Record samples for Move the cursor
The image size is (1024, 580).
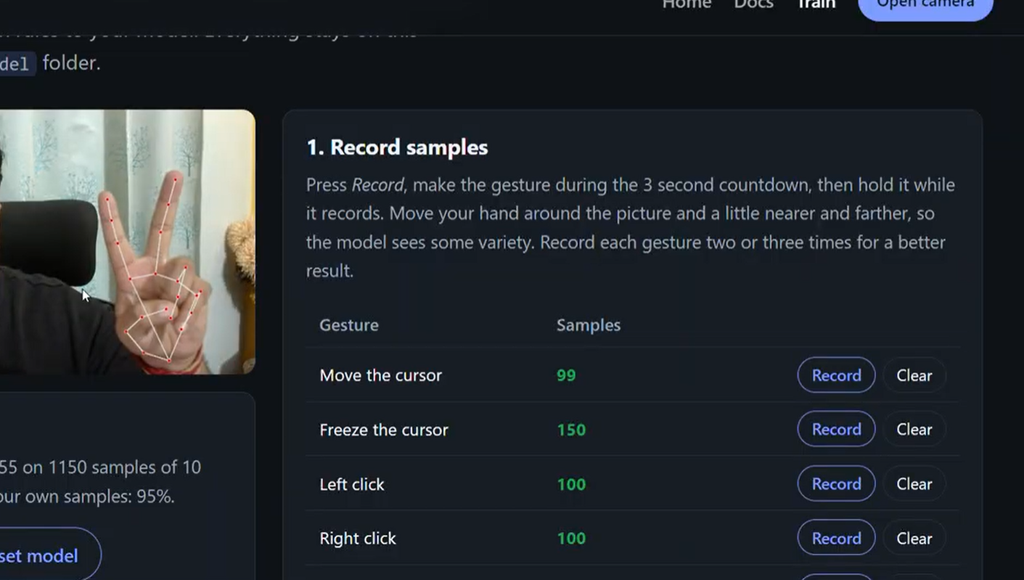836,375
